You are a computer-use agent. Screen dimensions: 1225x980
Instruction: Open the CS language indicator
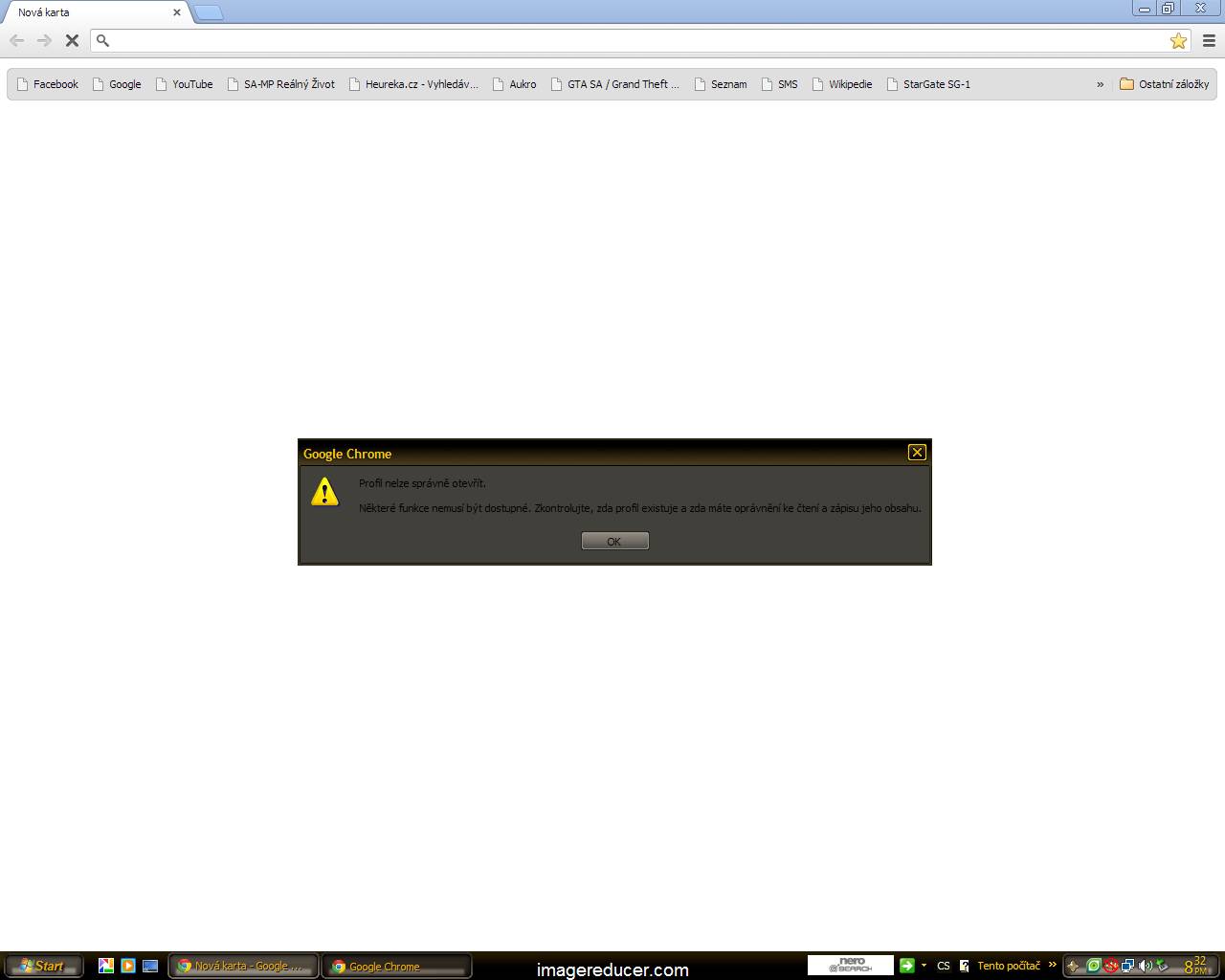tap(944, 966)
